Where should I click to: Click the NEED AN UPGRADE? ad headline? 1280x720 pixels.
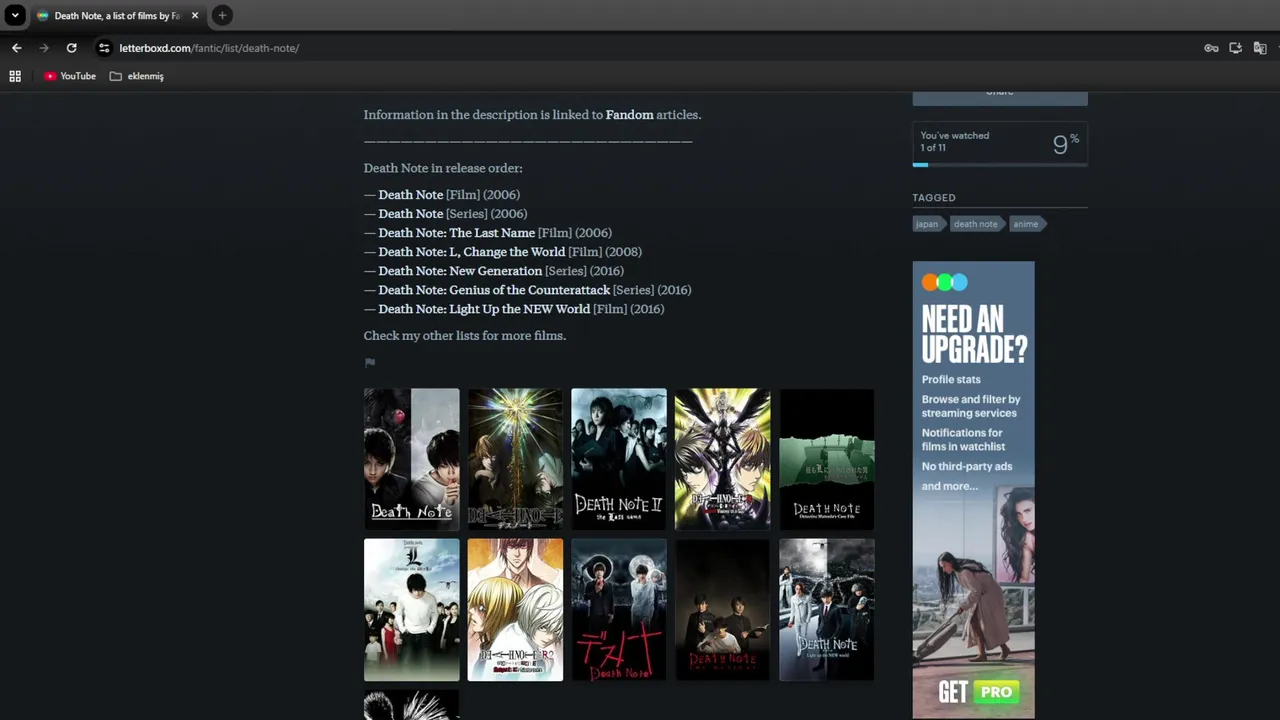pos(974,334)
